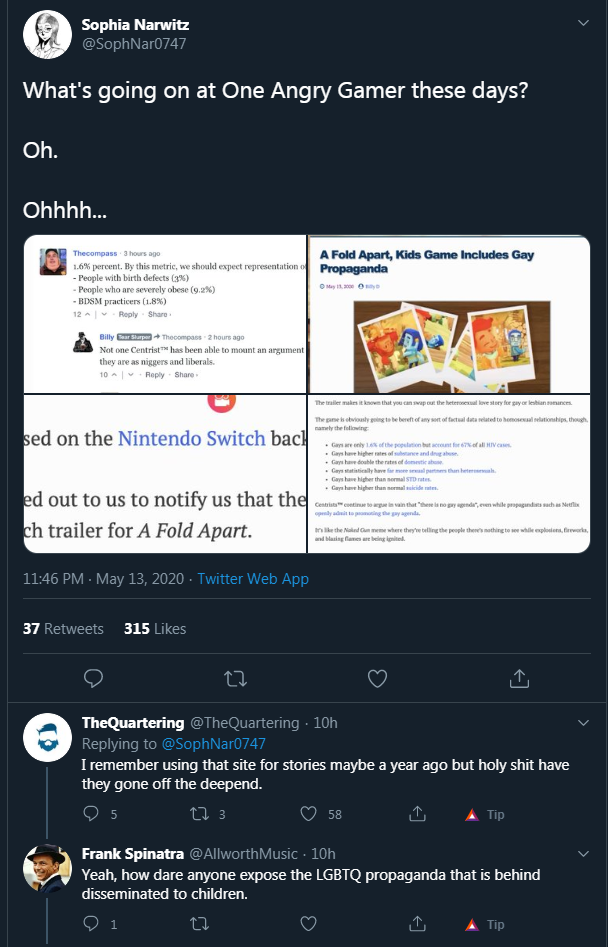The height and width of the screenshot is (947, 608).
Task: Like the main tweet with heart icon
Action: tap(377, 679)
